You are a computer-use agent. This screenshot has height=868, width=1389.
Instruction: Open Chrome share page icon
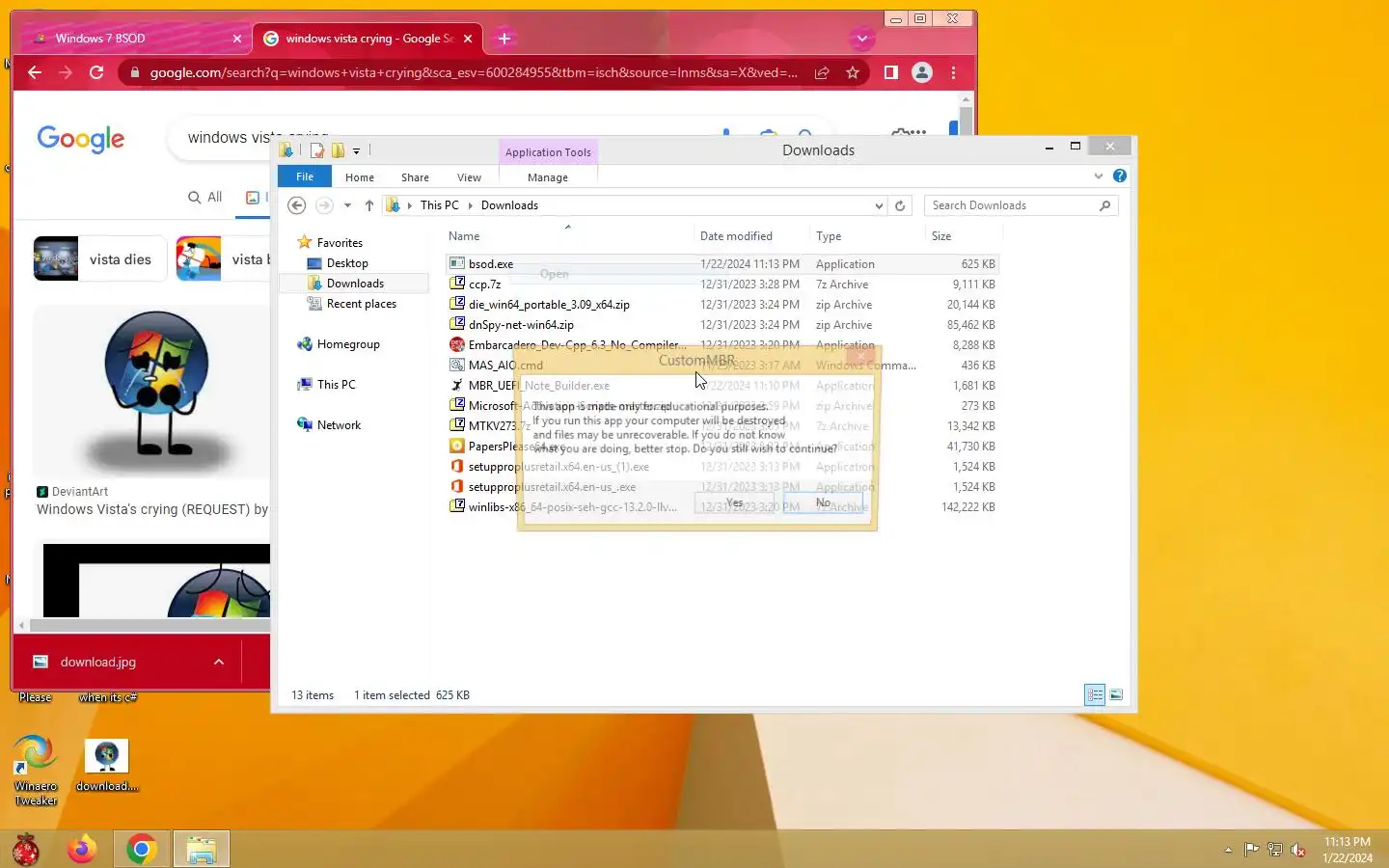pos(822,72)
